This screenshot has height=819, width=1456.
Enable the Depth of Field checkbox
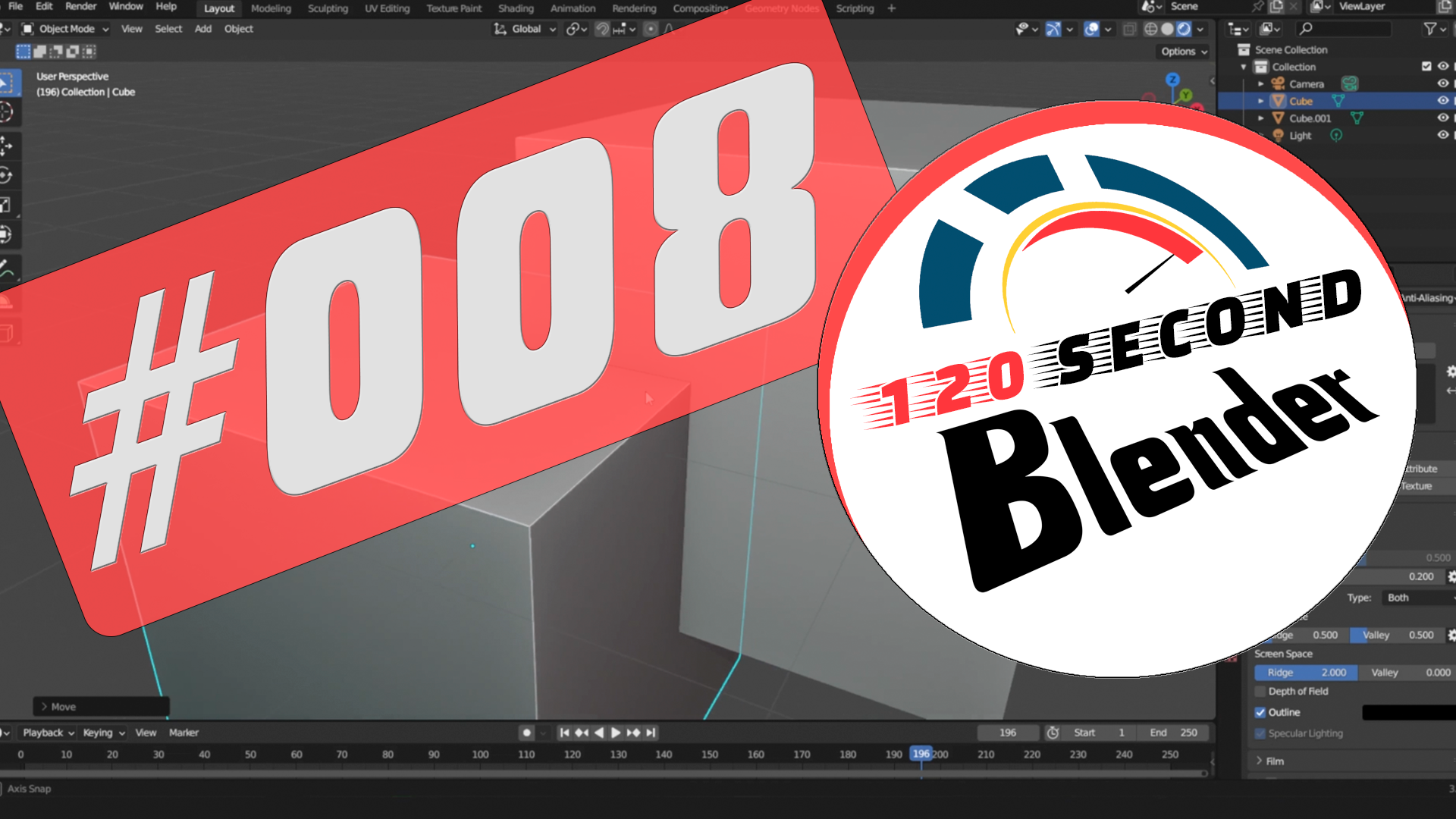coord(1260,692)
